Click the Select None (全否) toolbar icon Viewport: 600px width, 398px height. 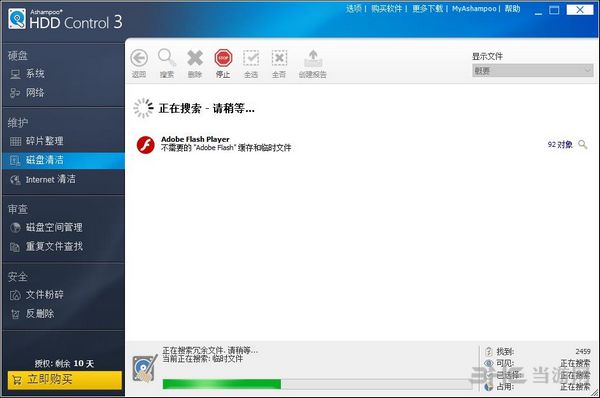[279, 59]
